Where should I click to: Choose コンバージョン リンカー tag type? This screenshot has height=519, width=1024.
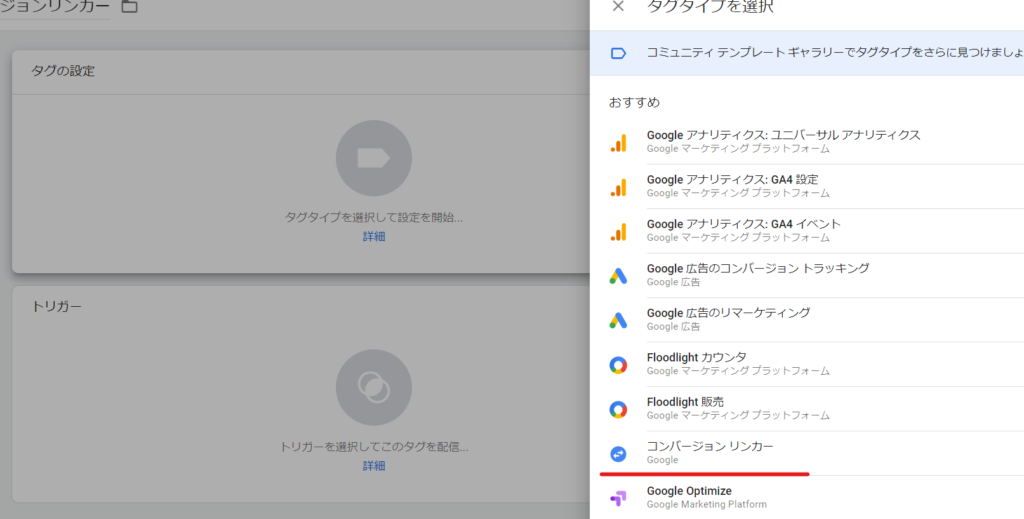click(x=710, y=446)
